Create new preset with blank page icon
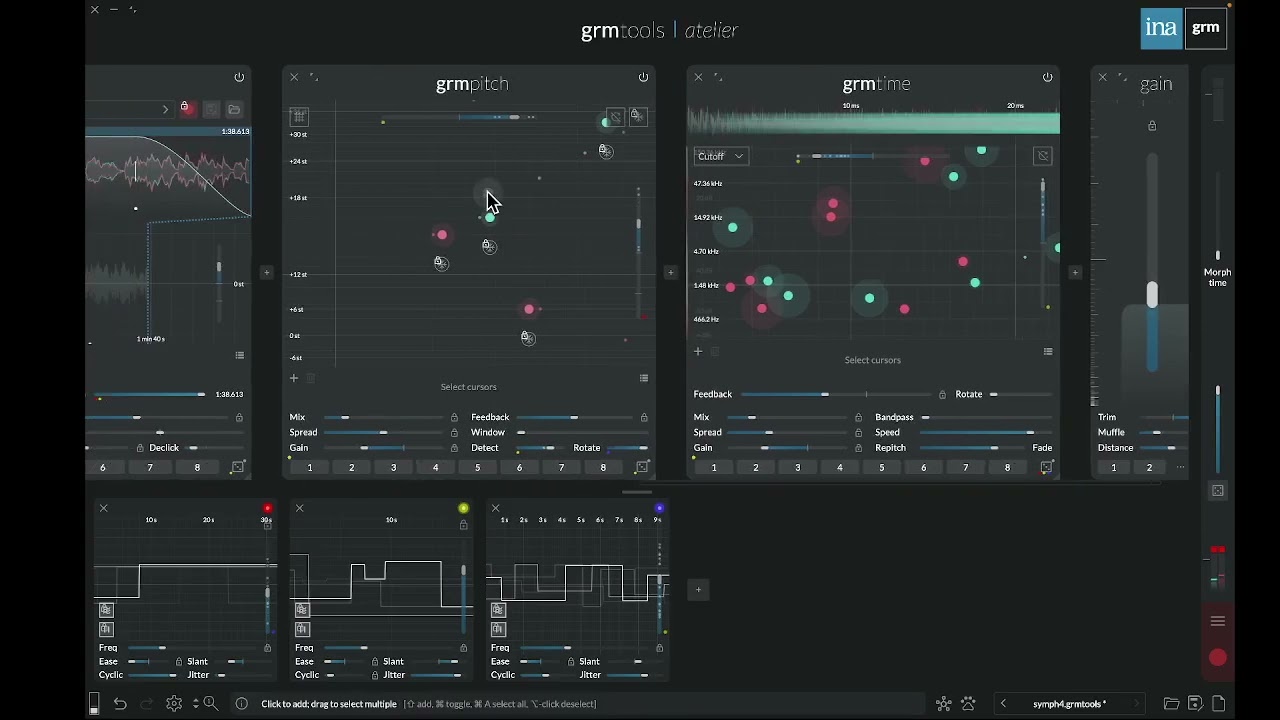 (x=1219, y=704)
